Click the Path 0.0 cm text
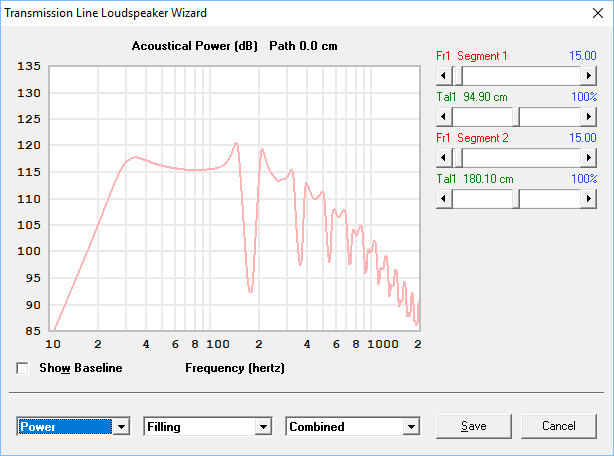Image resolution: width=614 pixels, height=456 pixels. [303, 46]
